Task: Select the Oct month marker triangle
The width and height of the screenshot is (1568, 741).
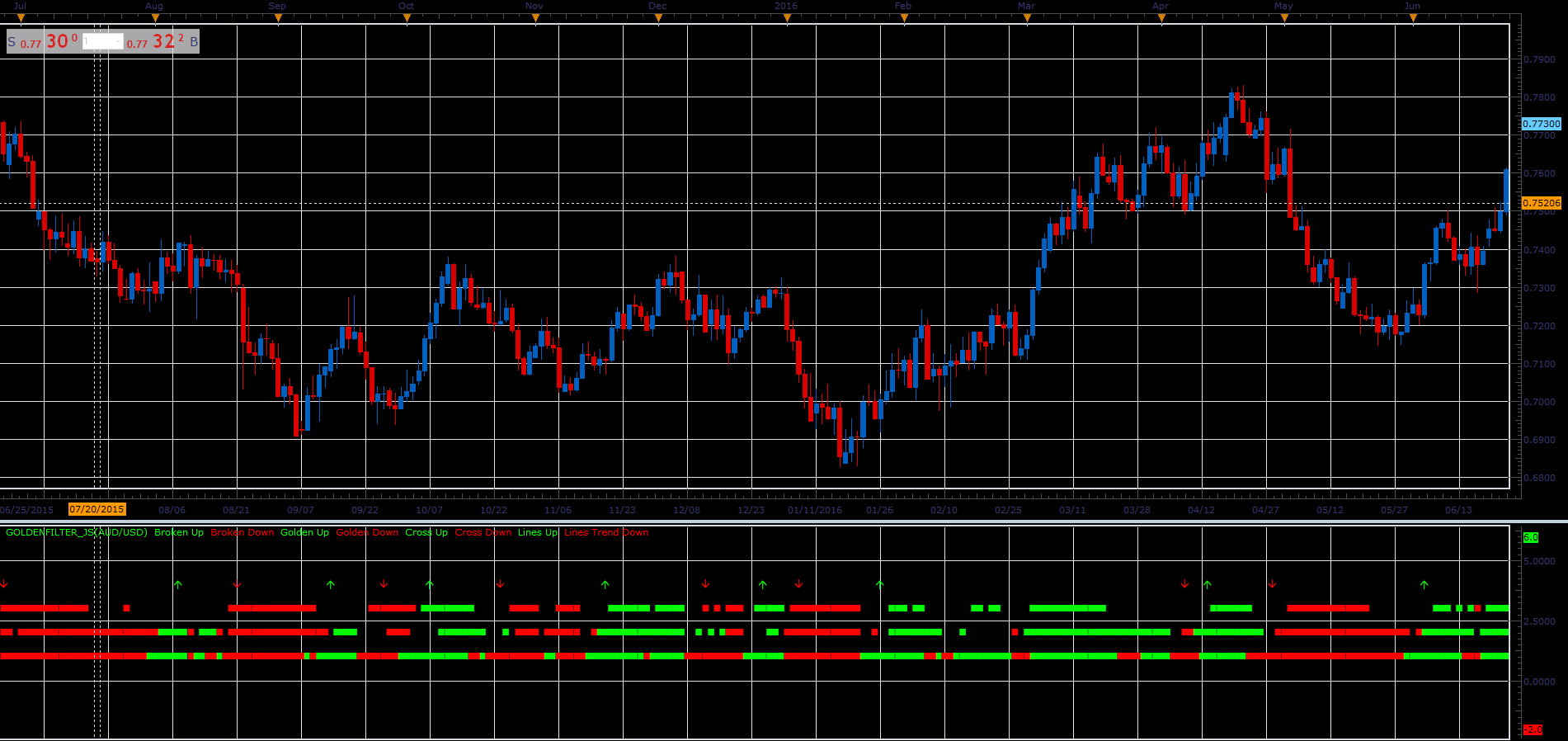Action: point(407,18)
